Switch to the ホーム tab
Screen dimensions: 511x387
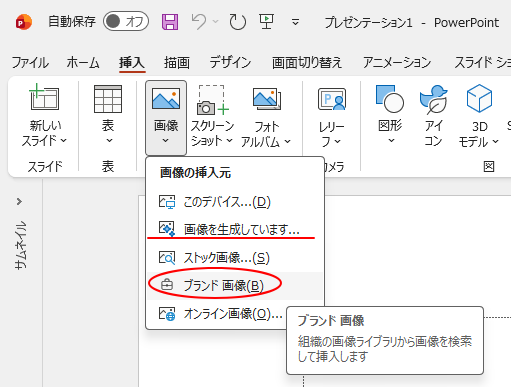point(83,62)
